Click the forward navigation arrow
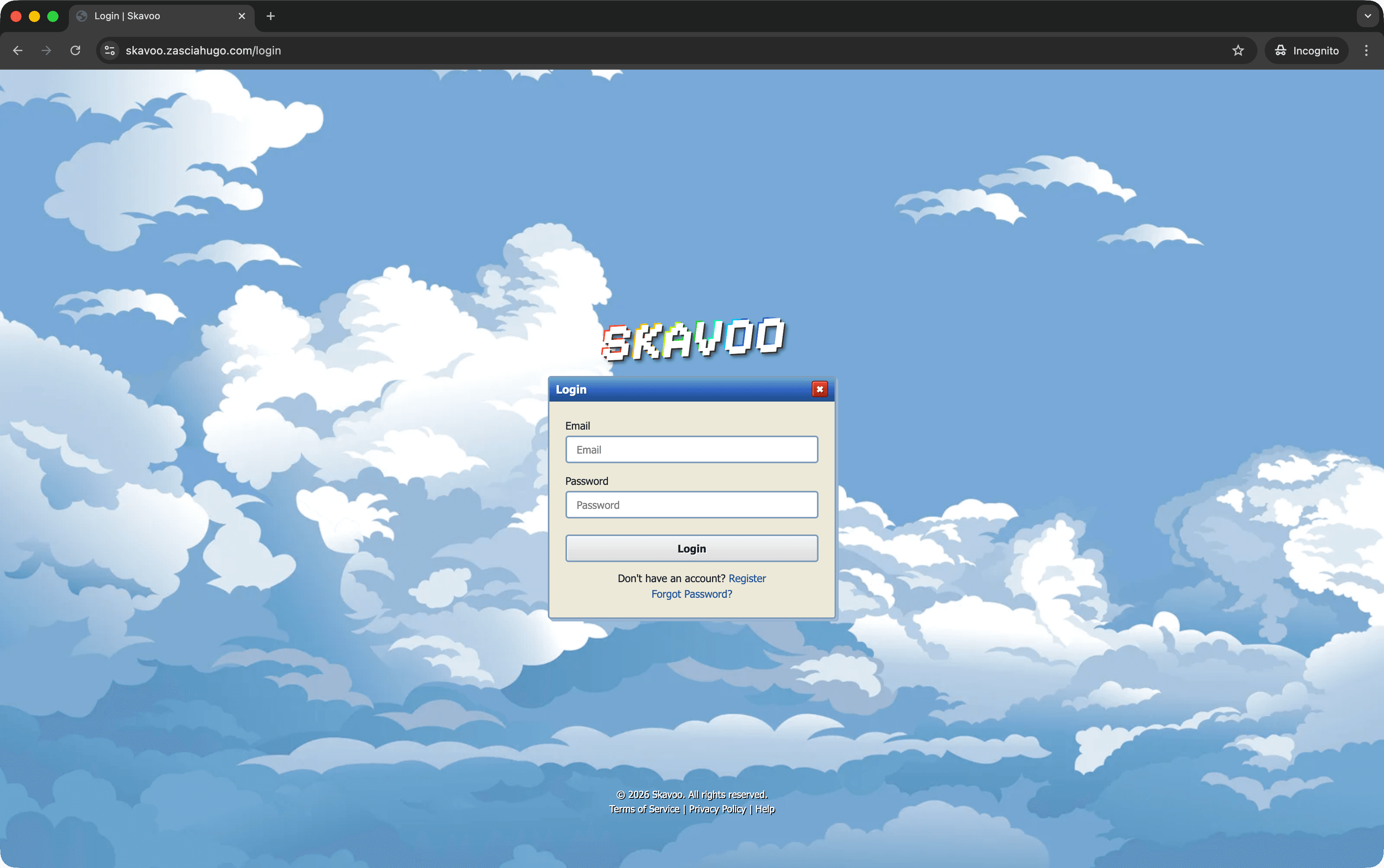This screenshot has width=1384, height=868. (x=45, y=50)
